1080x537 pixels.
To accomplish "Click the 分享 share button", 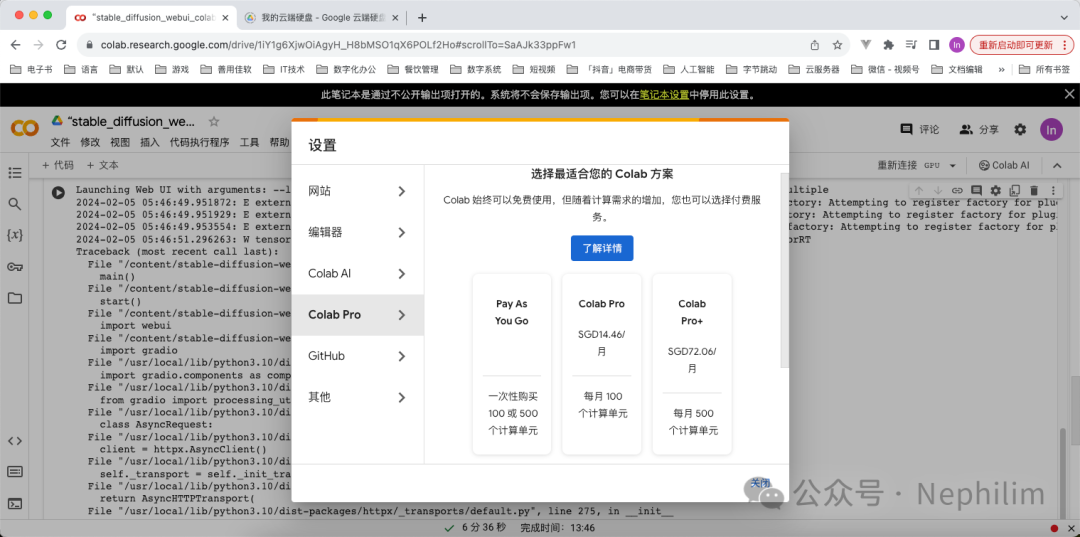I will 979,129.
